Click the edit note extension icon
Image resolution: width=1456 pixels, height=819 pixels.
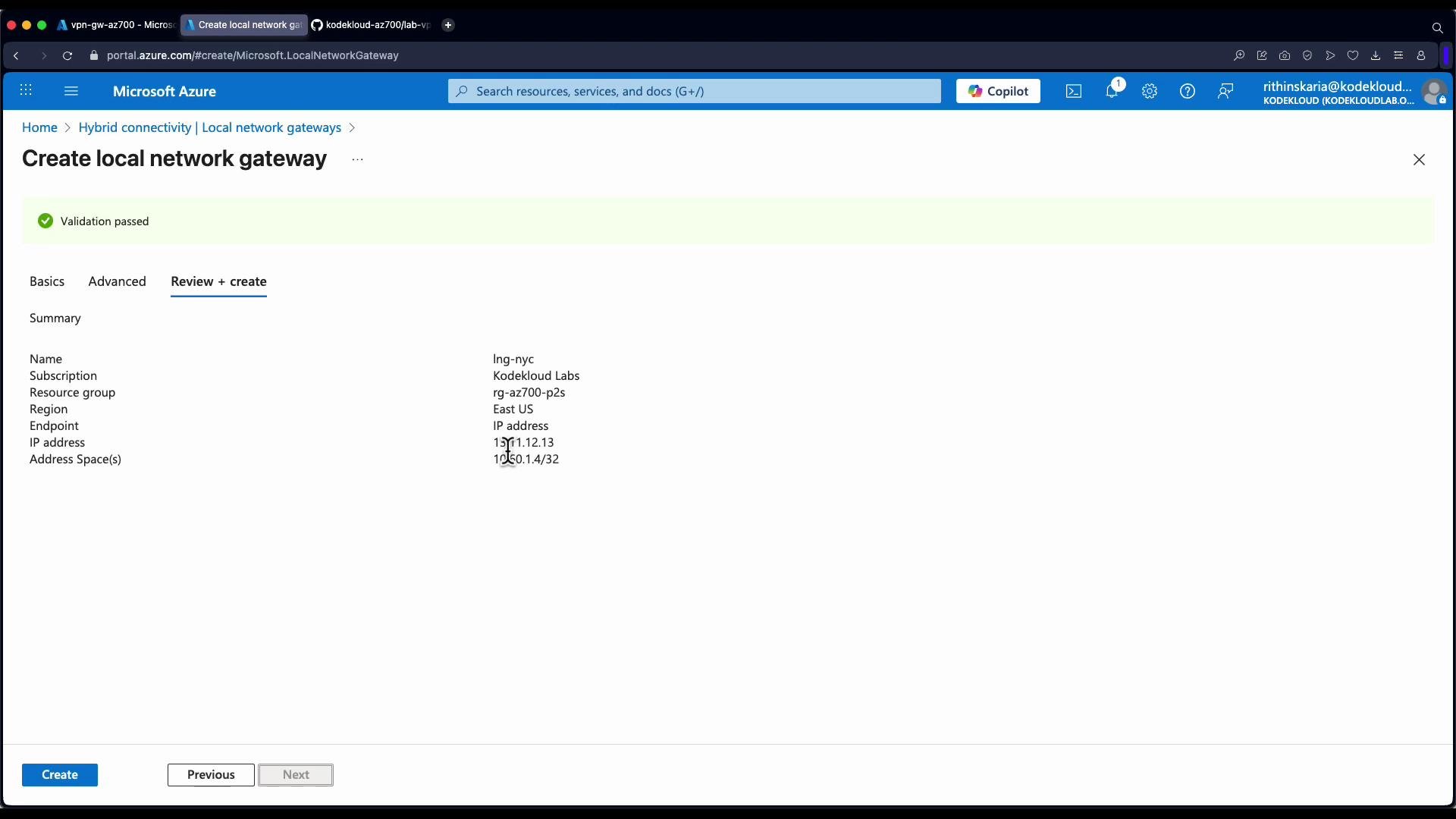tap(1262, 56)
